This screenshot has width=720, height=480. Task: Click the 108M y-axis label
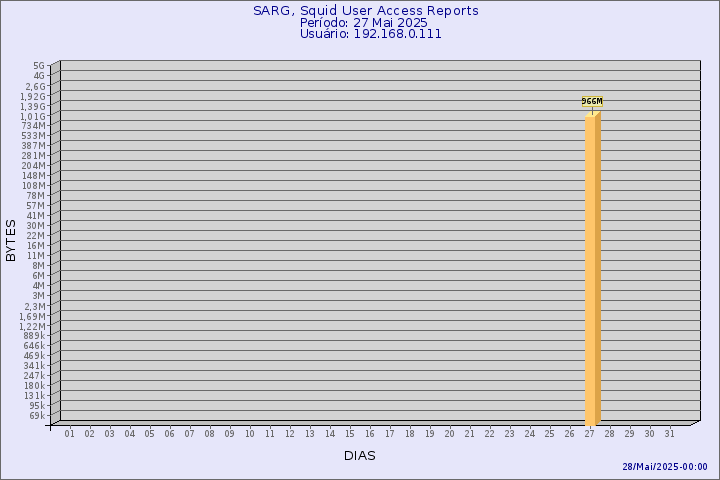(34, 186)
